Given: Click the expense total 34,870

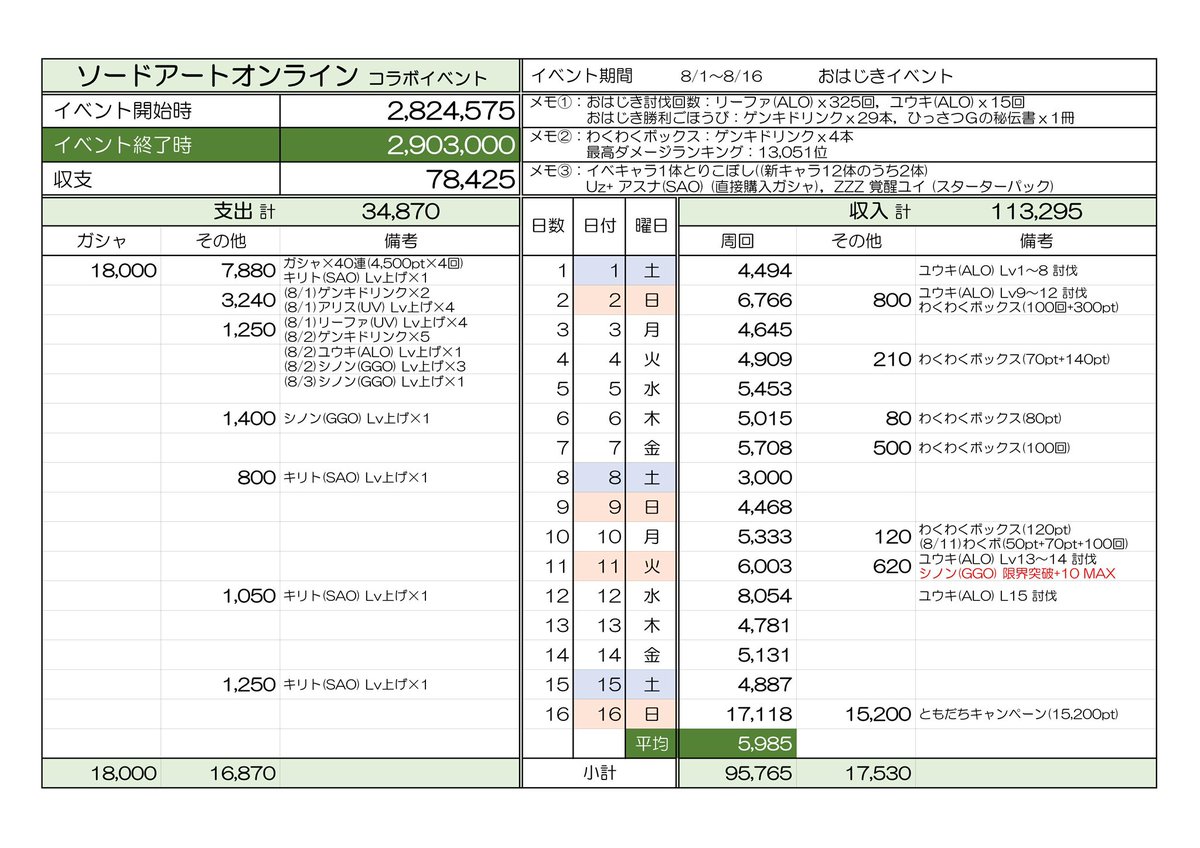Looking at the screenshot, I should (x=400, y=212).
